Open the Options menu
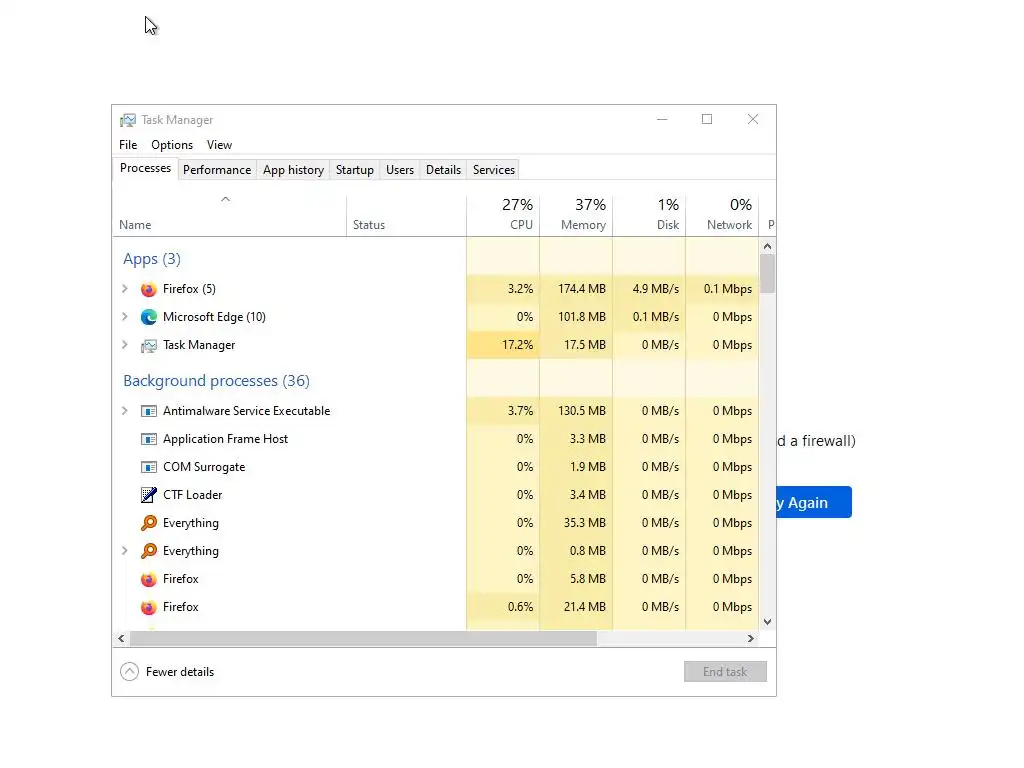The height and width of the screenshot is (768, 1024). pos(172,145)
